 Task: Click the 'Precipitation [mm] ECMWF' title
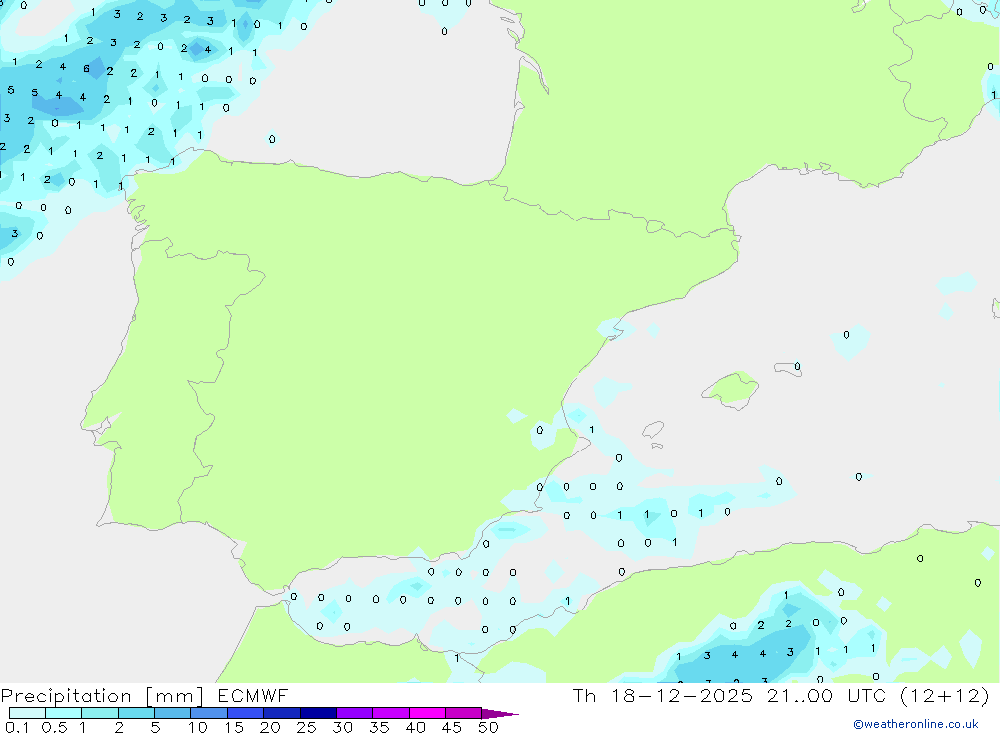(145, 695)
